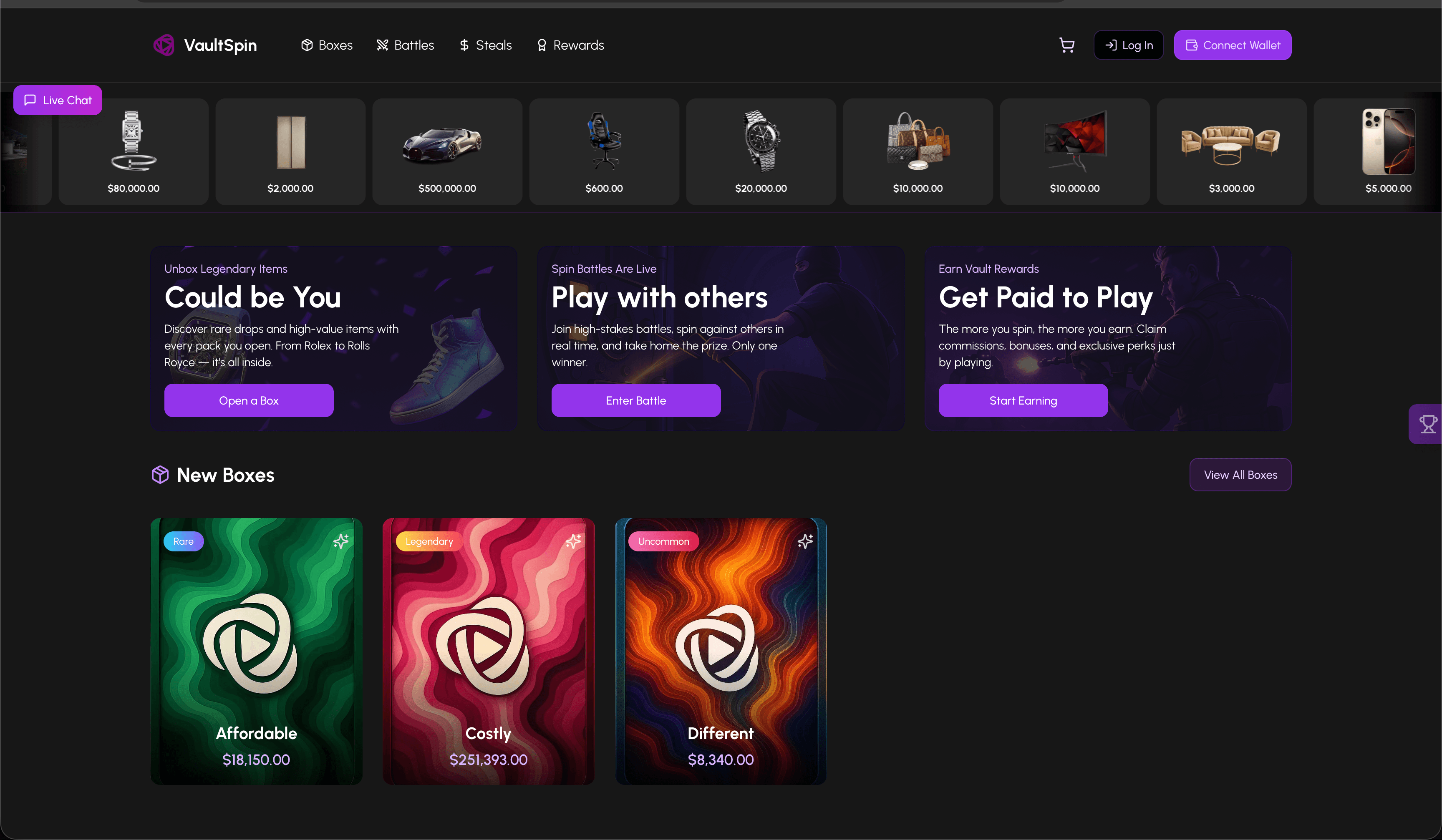Click the $8,340.00 price text

tap(721, 760)
